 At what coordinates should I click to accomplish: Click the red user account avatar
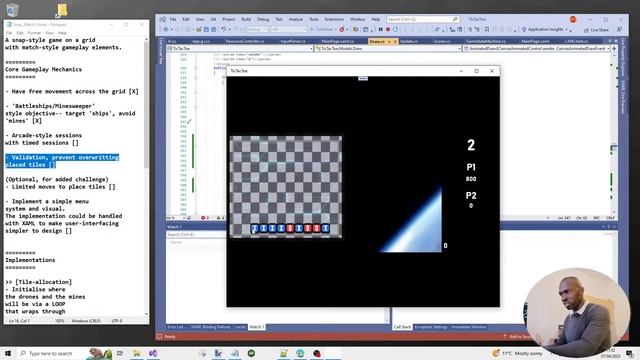coord(573,19)
